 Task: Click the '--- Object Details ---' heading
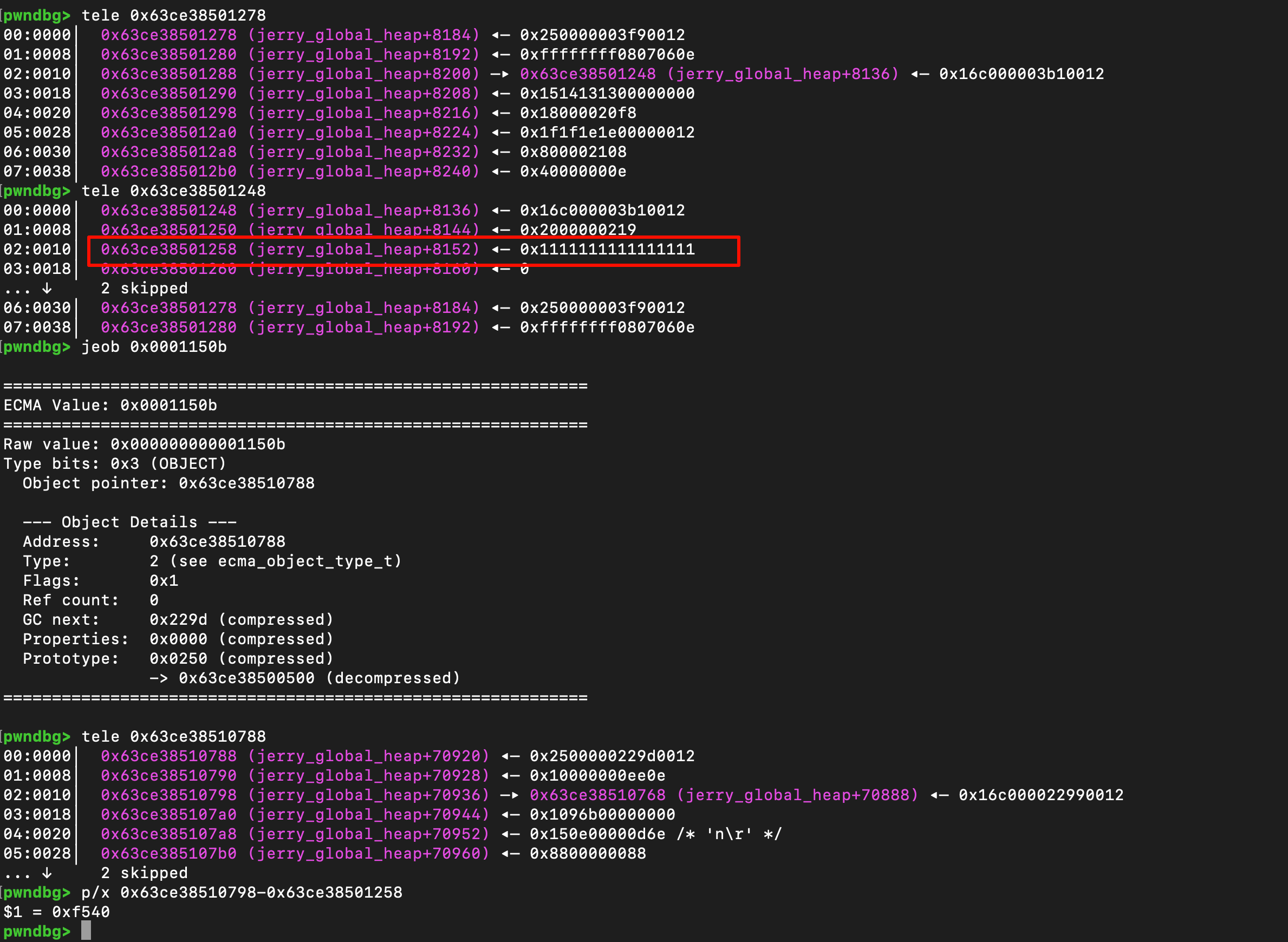(x=129, y=522)
